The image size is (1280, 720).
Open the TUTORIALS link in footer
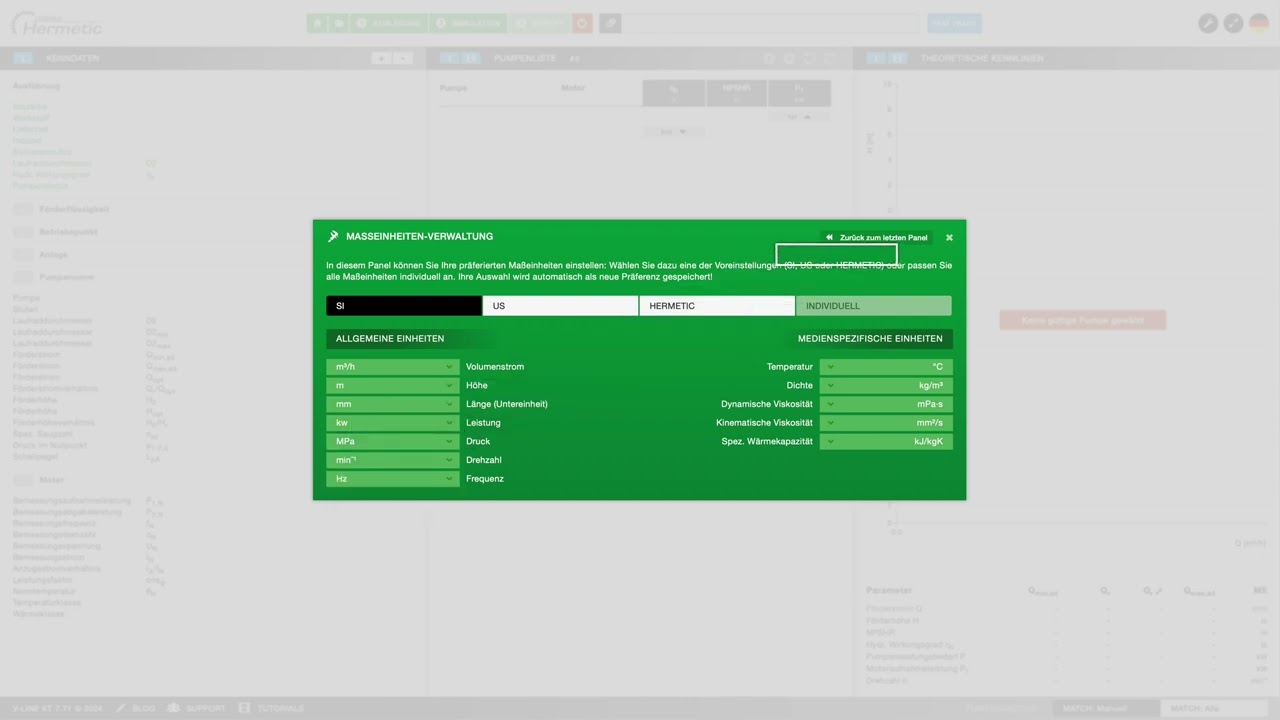(272, 708)
